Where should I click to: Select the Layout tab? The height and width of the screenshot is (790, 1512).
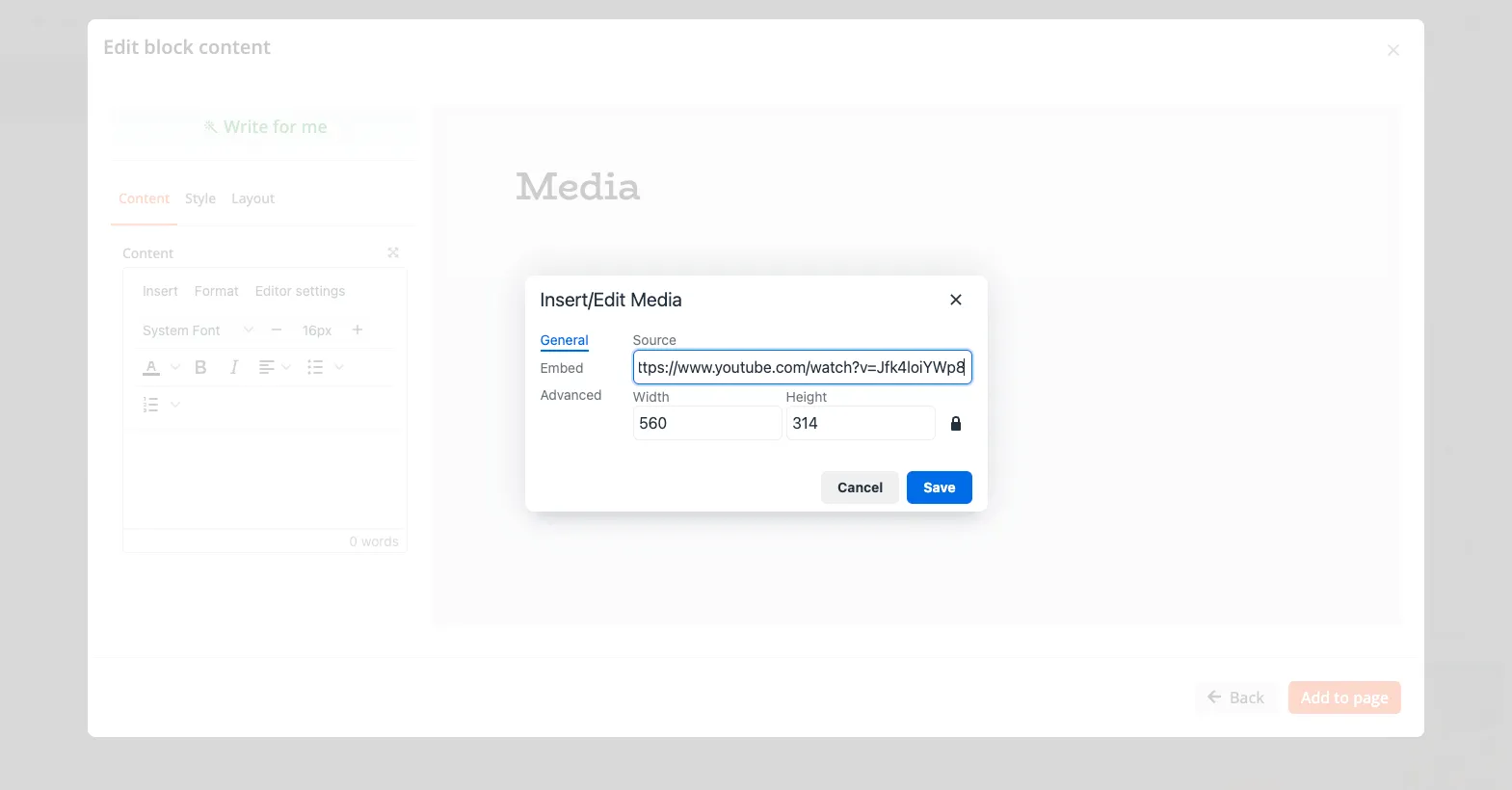click(252, 198)
